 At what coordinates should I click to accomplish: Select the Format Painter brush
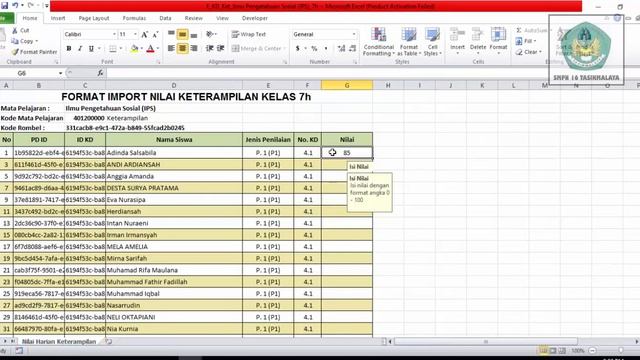tap(15, 52)
